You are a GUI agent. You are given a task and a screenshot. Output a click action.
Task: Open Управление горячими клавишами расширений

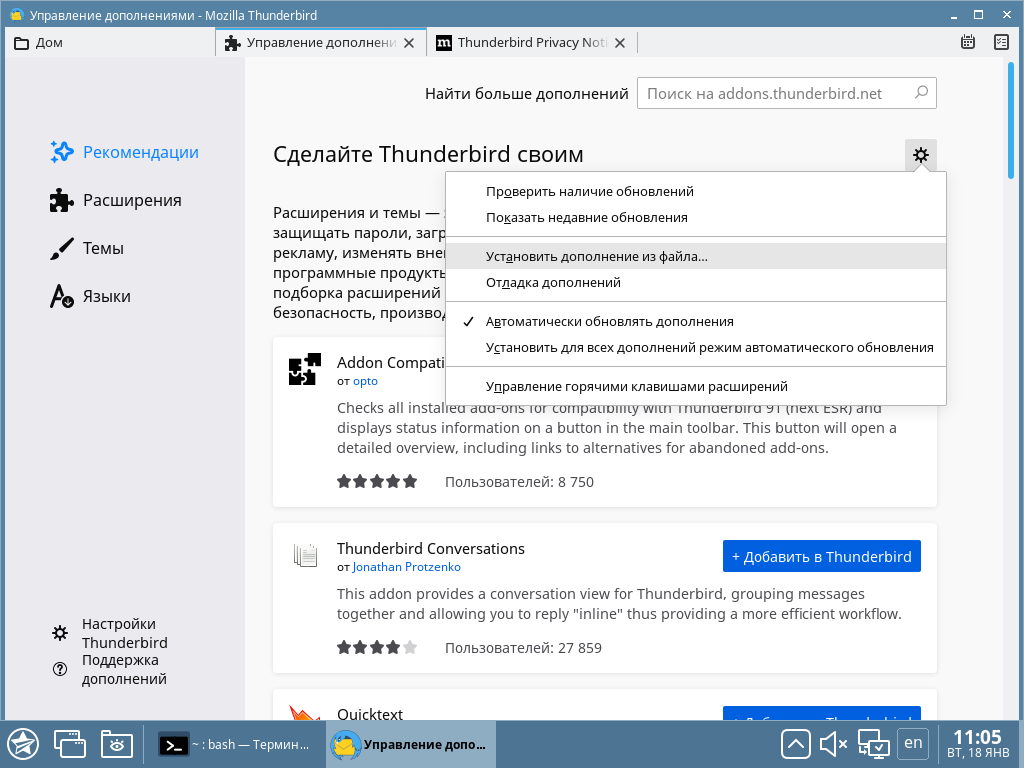(636, 386)
